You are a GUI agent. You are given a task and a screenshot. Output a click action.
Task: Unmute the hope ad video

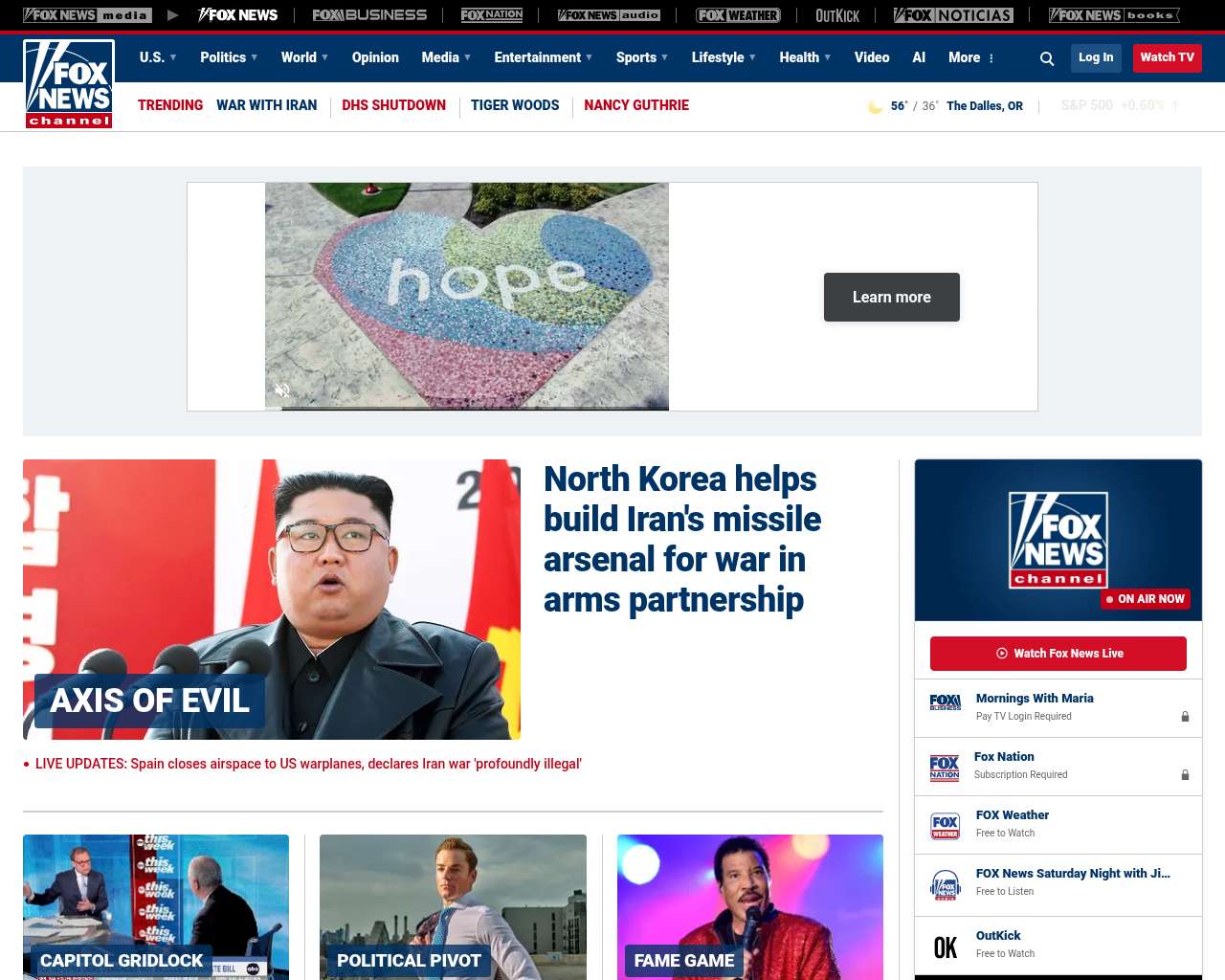pos(282,390)
